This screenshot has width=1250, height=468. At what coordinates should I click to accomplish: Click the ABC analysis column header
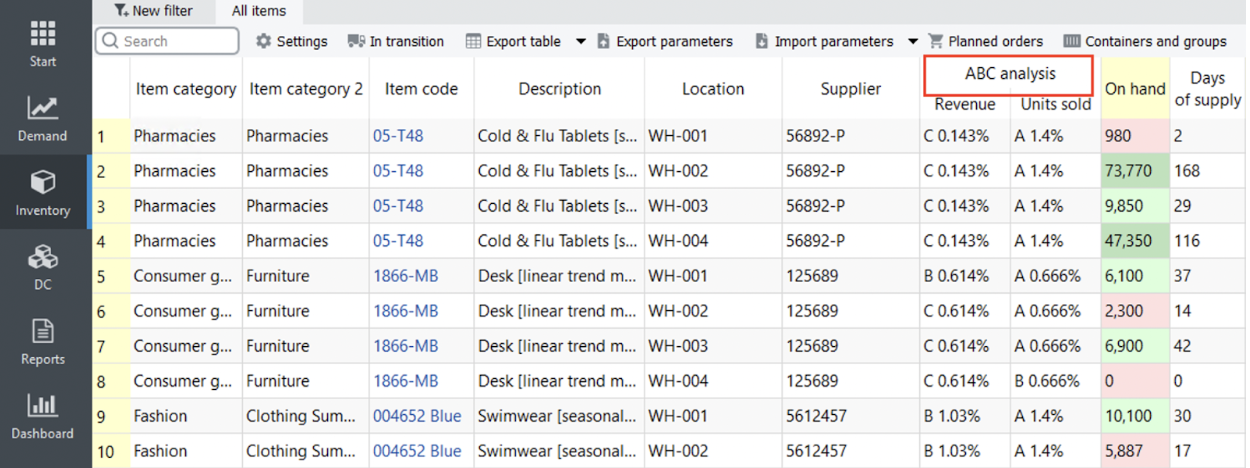(x=1009, y=74)
